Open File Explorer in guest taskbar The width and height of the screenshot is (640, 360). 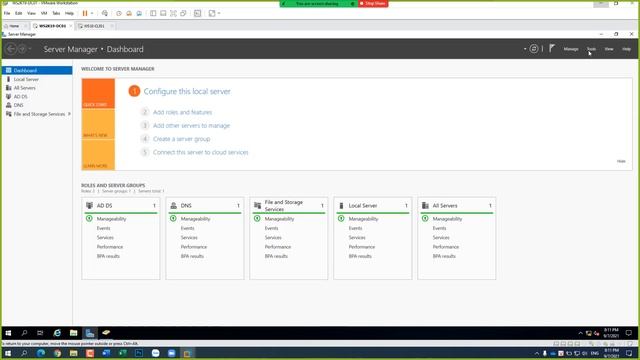pos(73,333)
